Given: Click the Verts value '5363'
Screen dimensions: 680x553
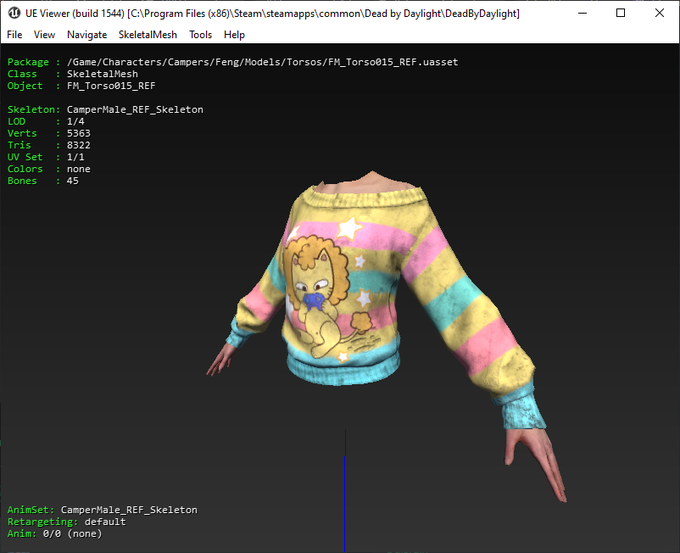Looking at the screenshot, I should tap(78, 133).
